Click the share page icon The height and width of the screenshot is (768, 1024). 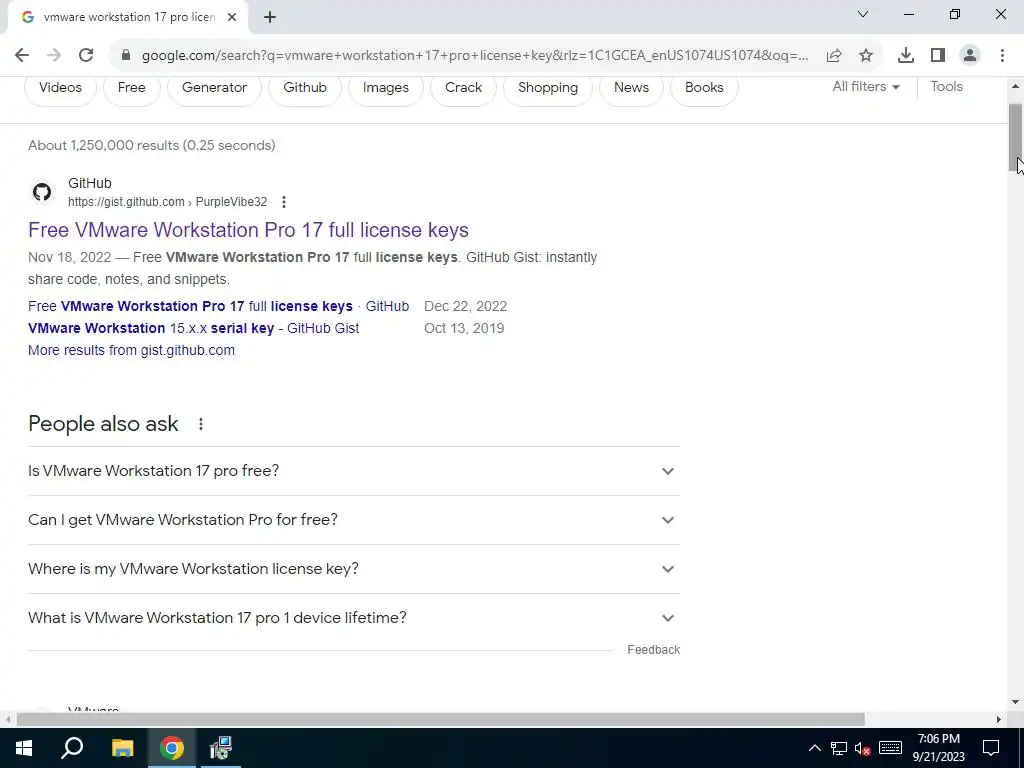click(x=834, y=56)
